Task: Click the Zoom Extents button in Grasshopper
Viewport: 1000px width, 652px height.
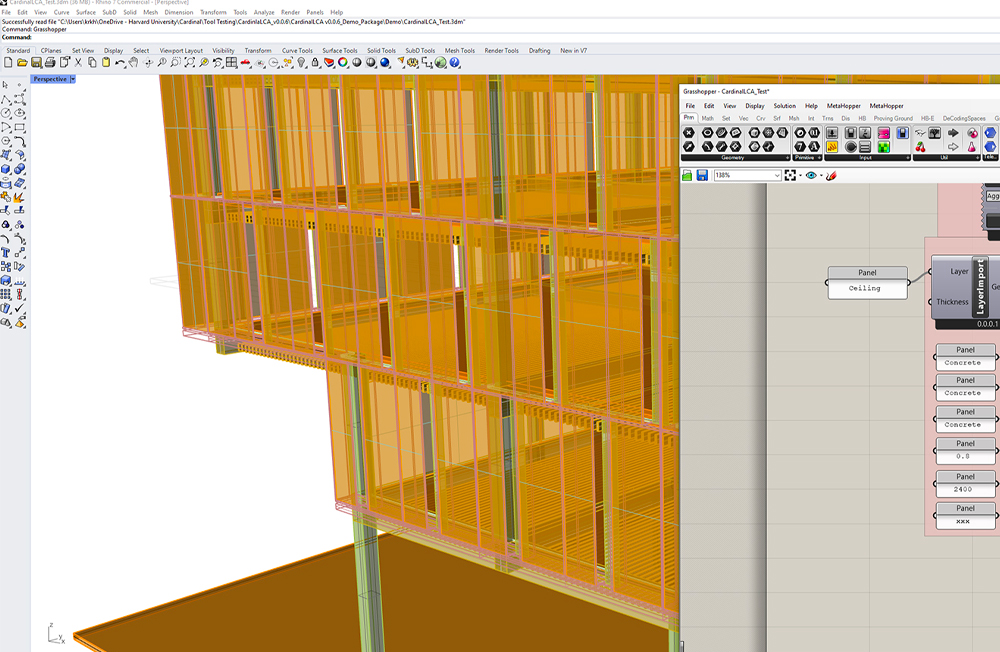Action: tap(790, 175)
